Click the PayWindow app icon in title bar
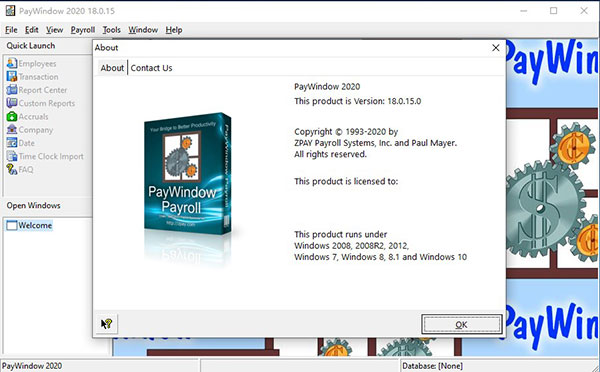 pos(10,11)
